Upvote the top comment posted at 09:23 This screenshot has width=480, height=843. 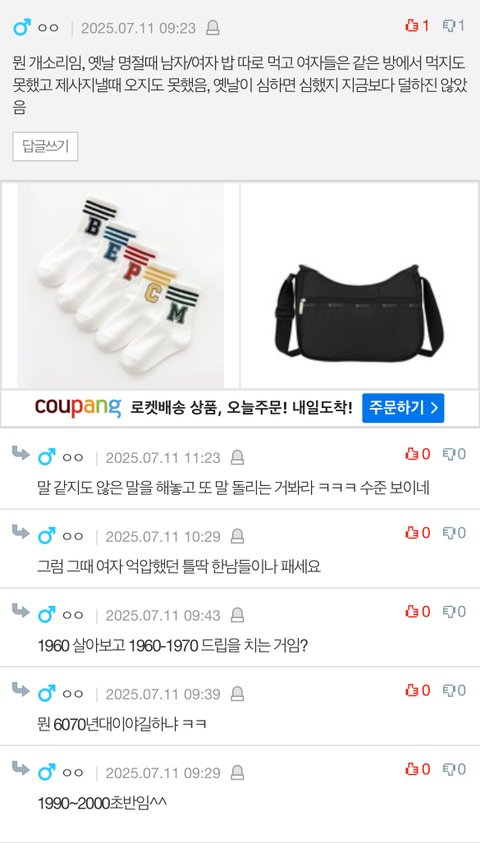point(417,26)
